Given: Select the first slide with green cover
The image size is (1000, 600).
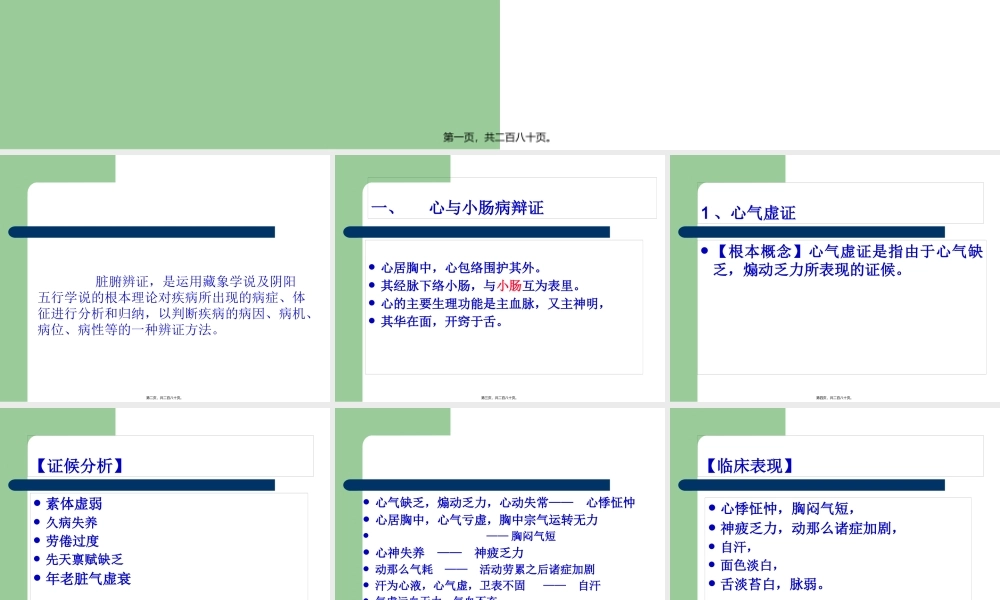Looking at the screenshot, I should (x=250, y=70).
